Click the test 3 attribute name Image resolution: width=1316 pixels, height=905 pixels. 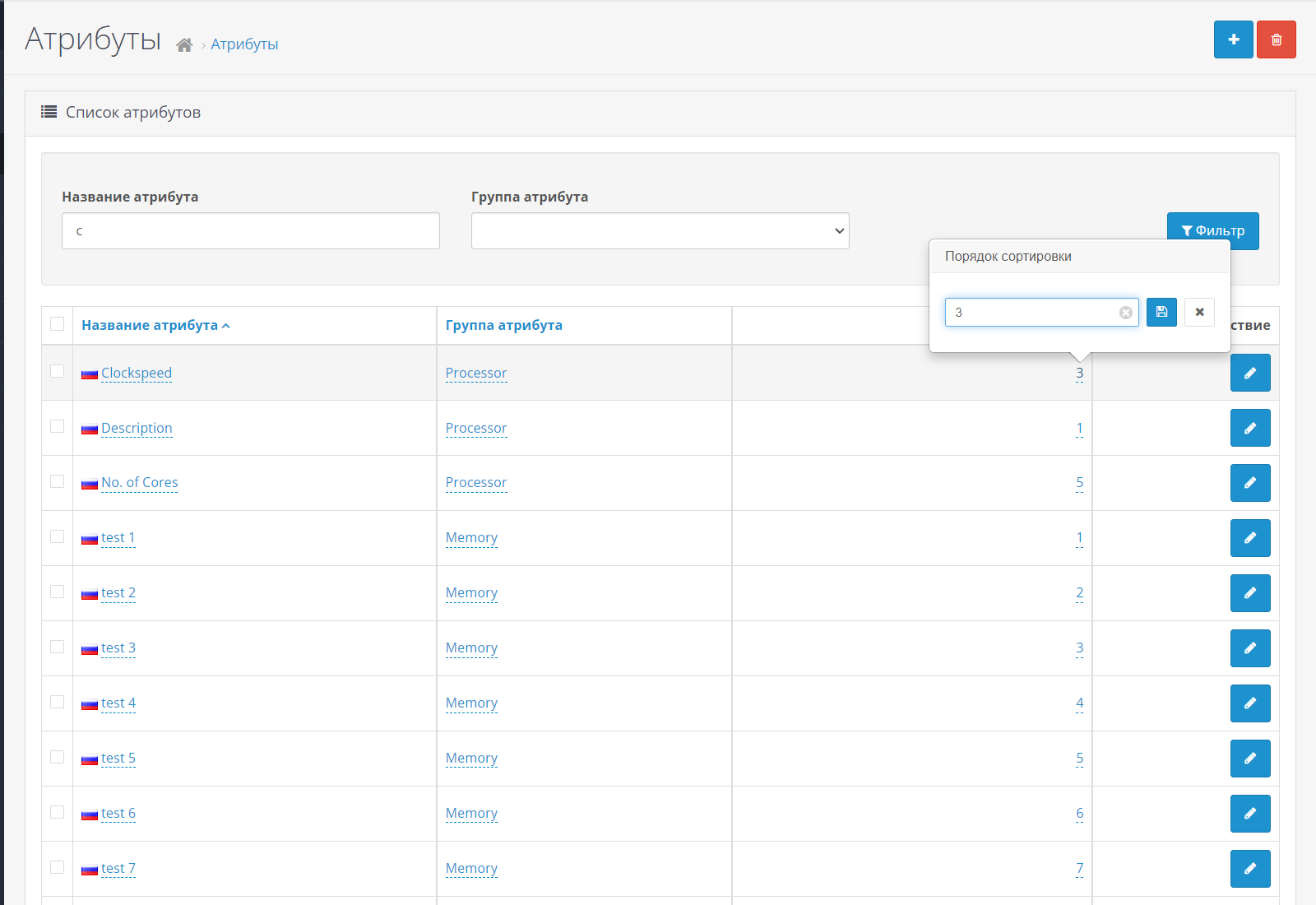tap(118, 647)
